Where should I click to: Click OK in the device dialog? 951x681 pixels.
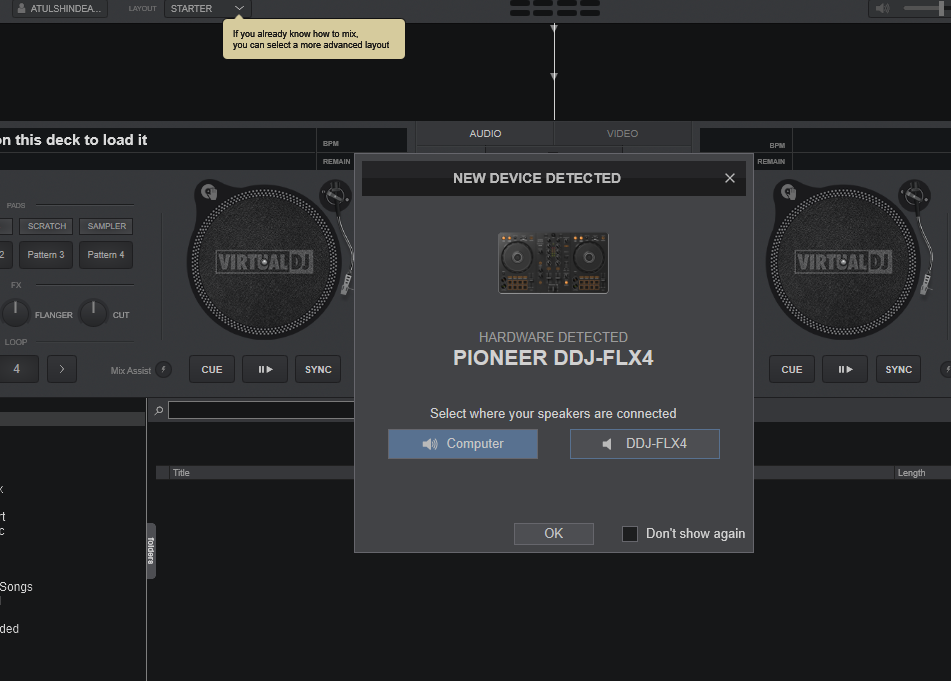click(553, 534)
